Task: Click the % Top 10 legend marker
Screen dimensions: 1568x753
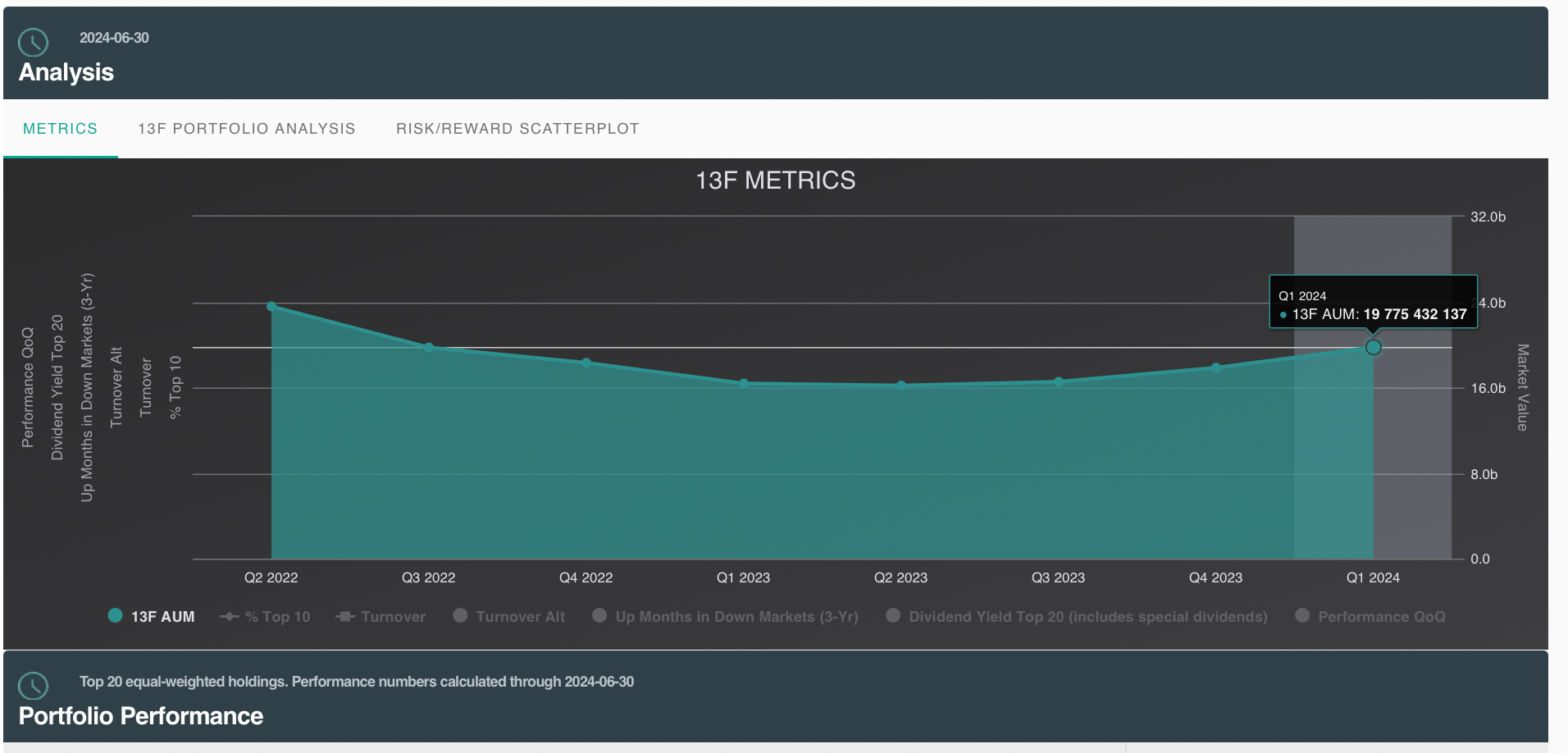Action: pos(230,616)
